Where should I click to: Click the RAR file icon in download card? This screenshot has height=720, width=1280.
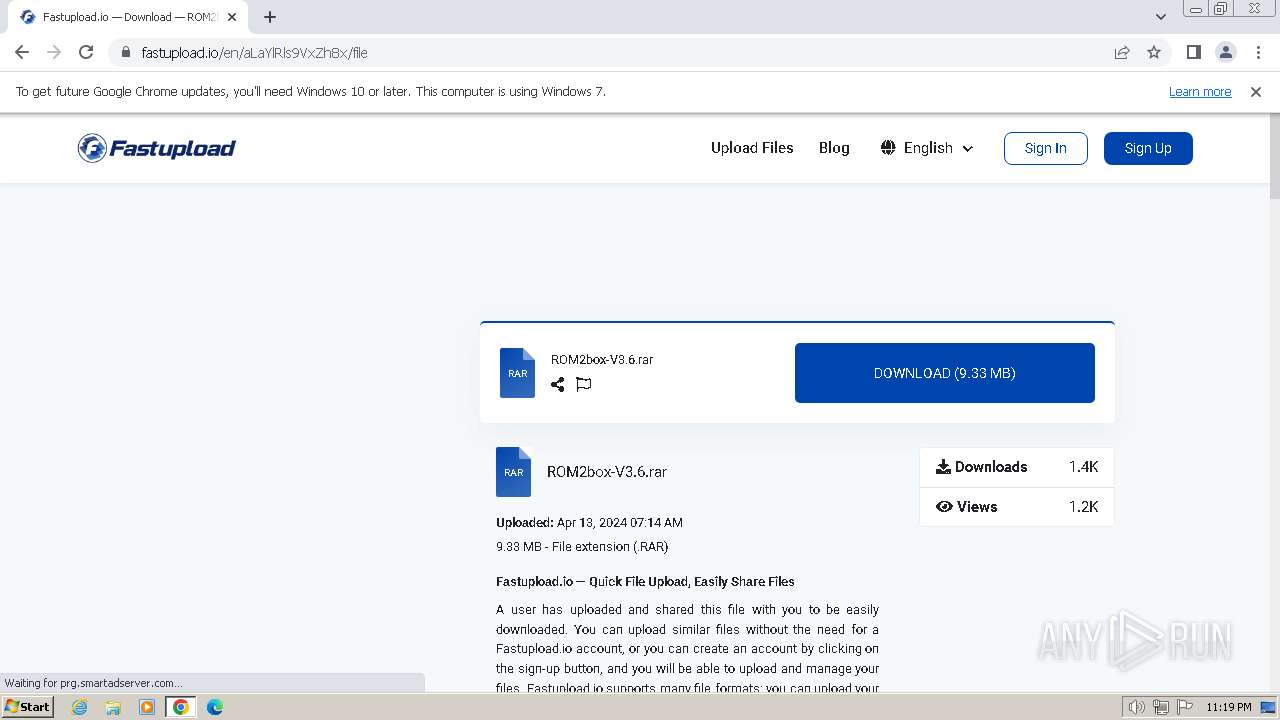click(517, 373)
